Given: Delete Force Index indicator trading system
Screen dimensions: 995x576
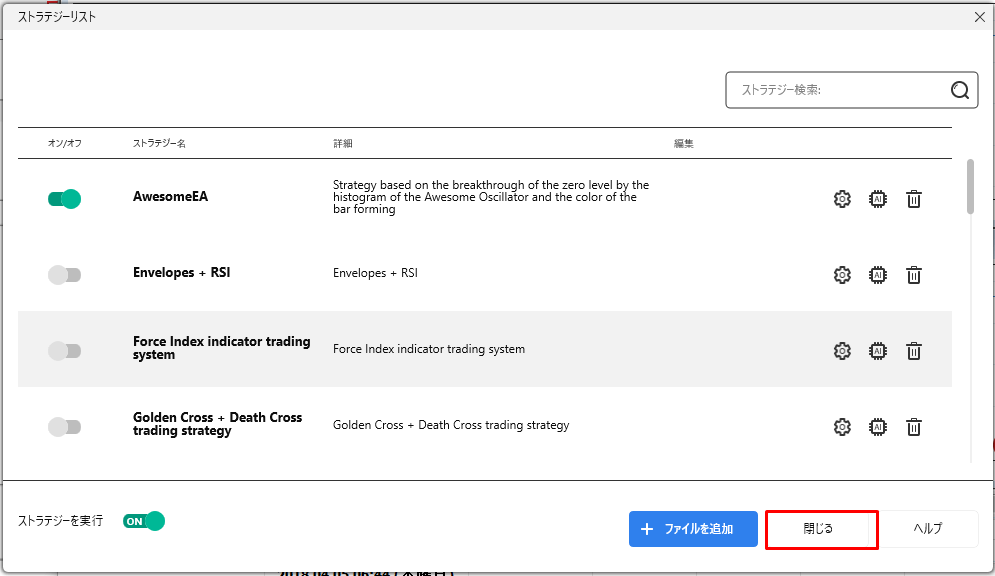Looking at the screenshot, I should tap(913, 351).
